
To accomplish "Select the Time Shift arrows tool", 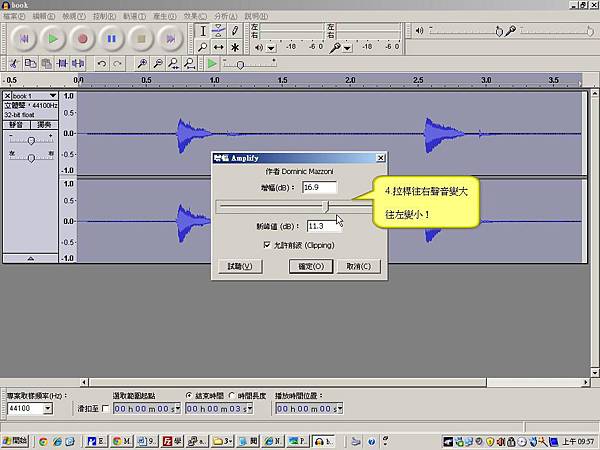I will [218, 47].
